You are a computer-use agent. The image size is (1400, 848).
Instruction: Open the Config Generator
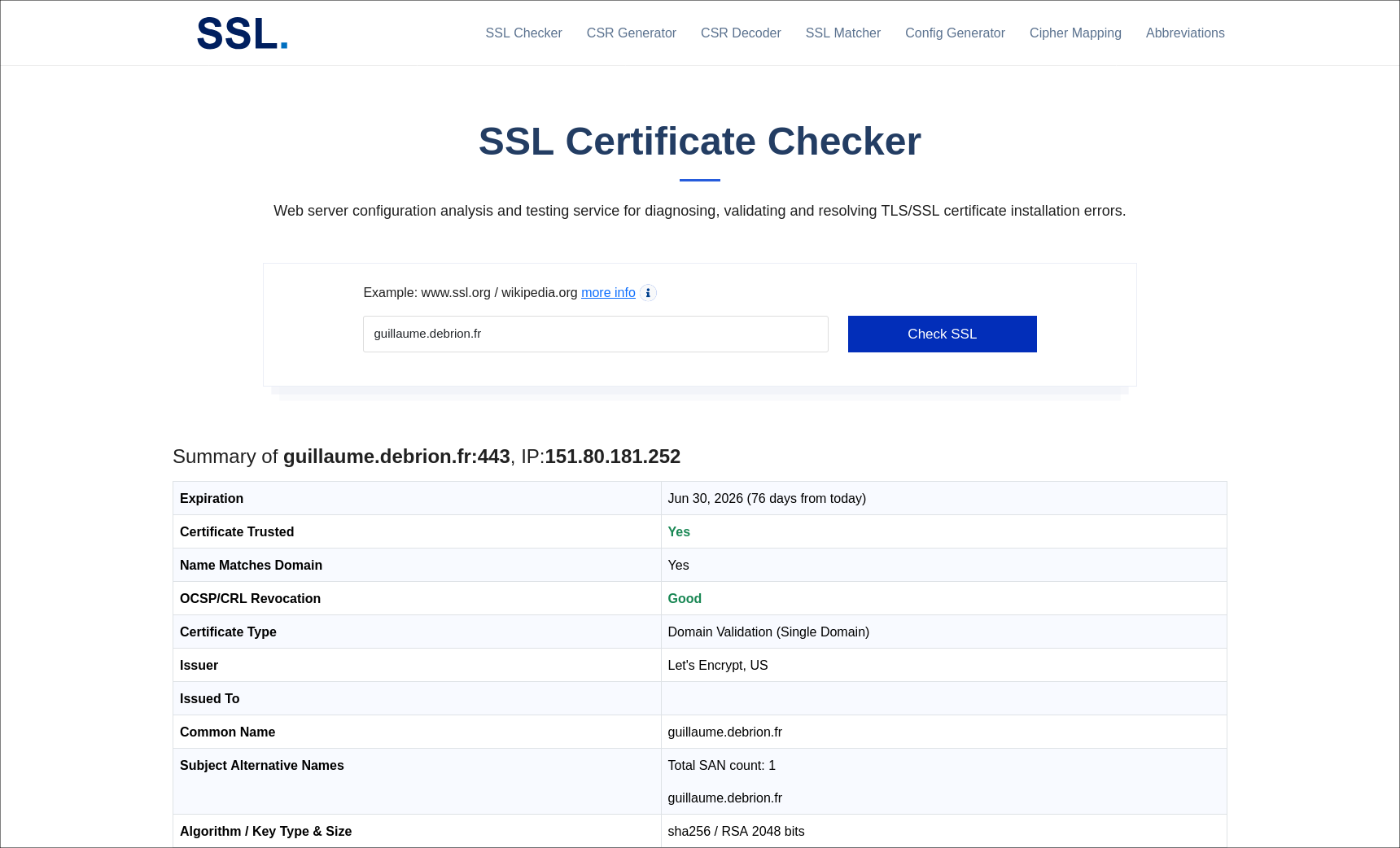tap(954, 33)
